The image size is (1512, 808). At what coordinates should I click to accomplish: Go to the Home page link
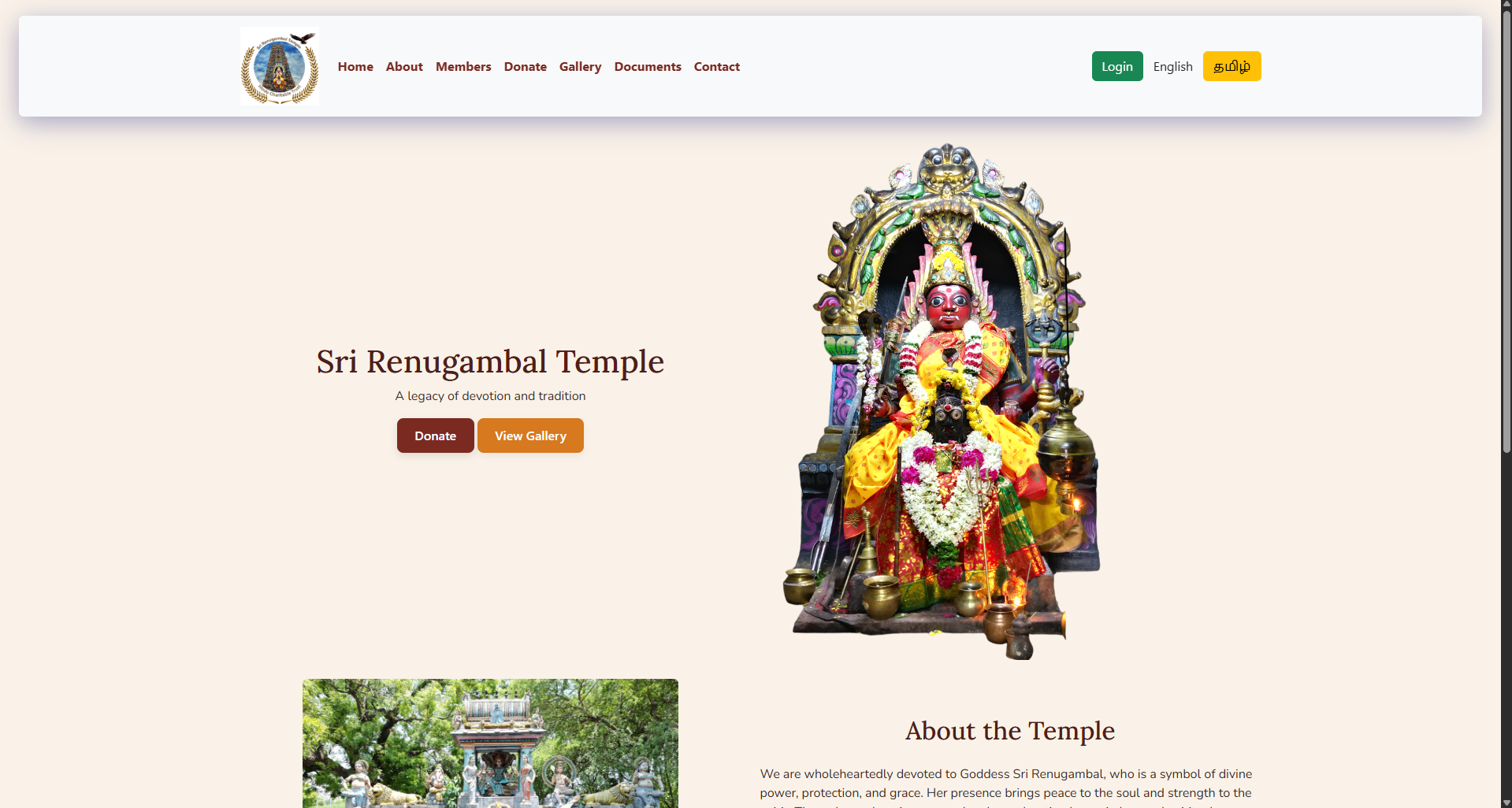coord(355,67)
